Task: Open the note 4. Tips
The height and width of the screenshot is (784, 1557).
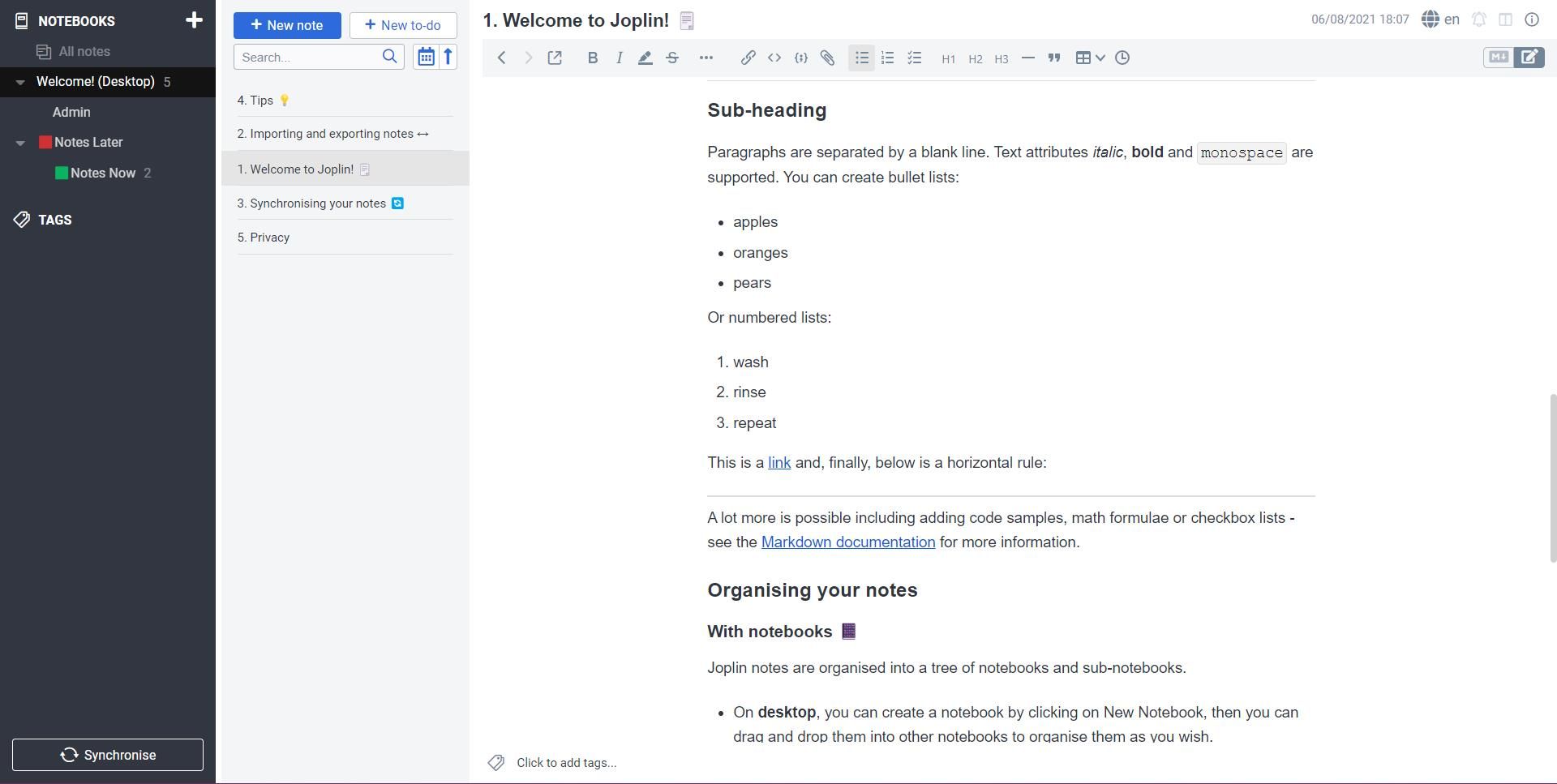Action: click(262, 100)
